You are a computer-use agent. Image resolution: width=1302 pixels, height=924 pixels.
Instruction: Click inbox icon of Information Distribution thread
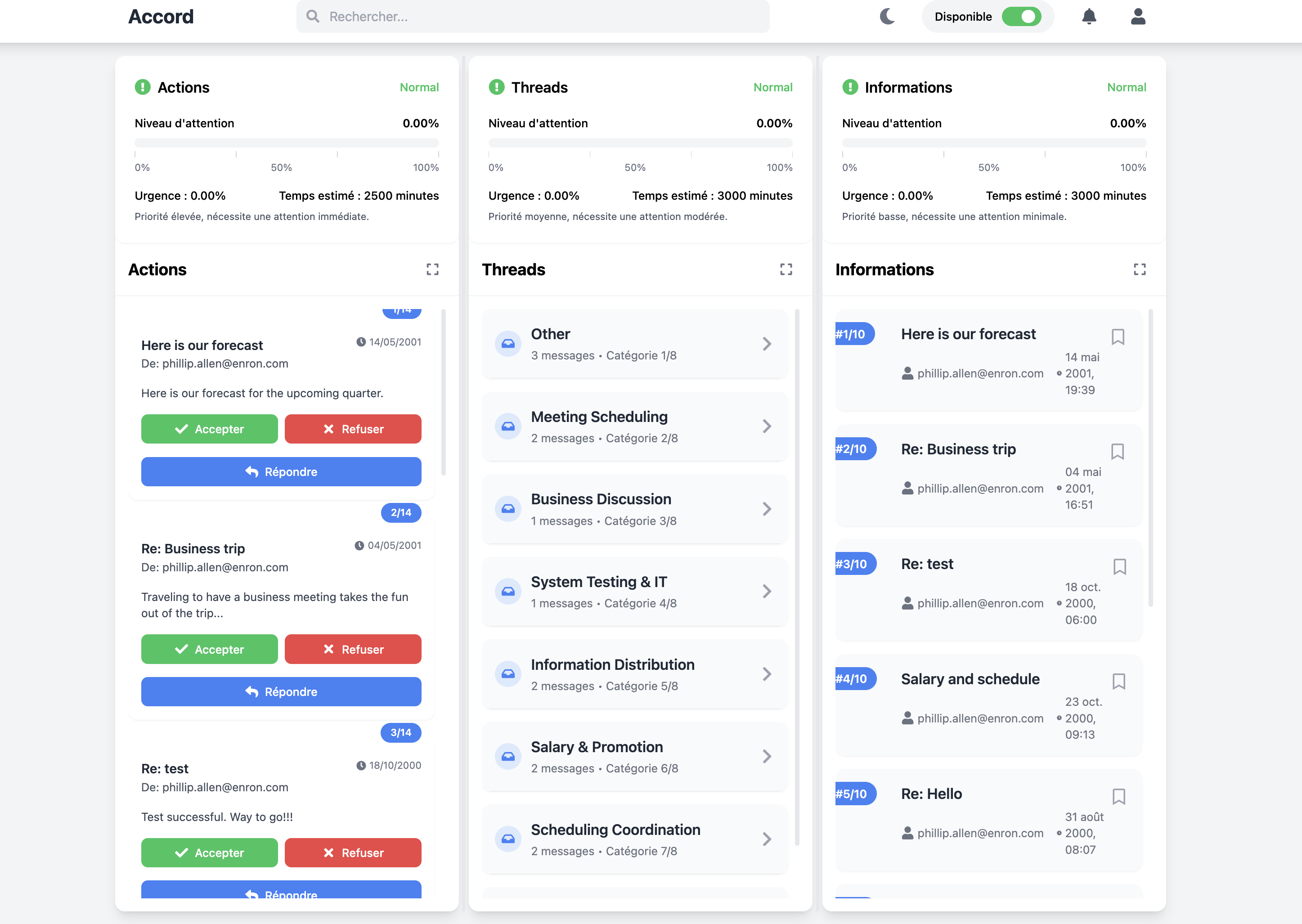507,674
